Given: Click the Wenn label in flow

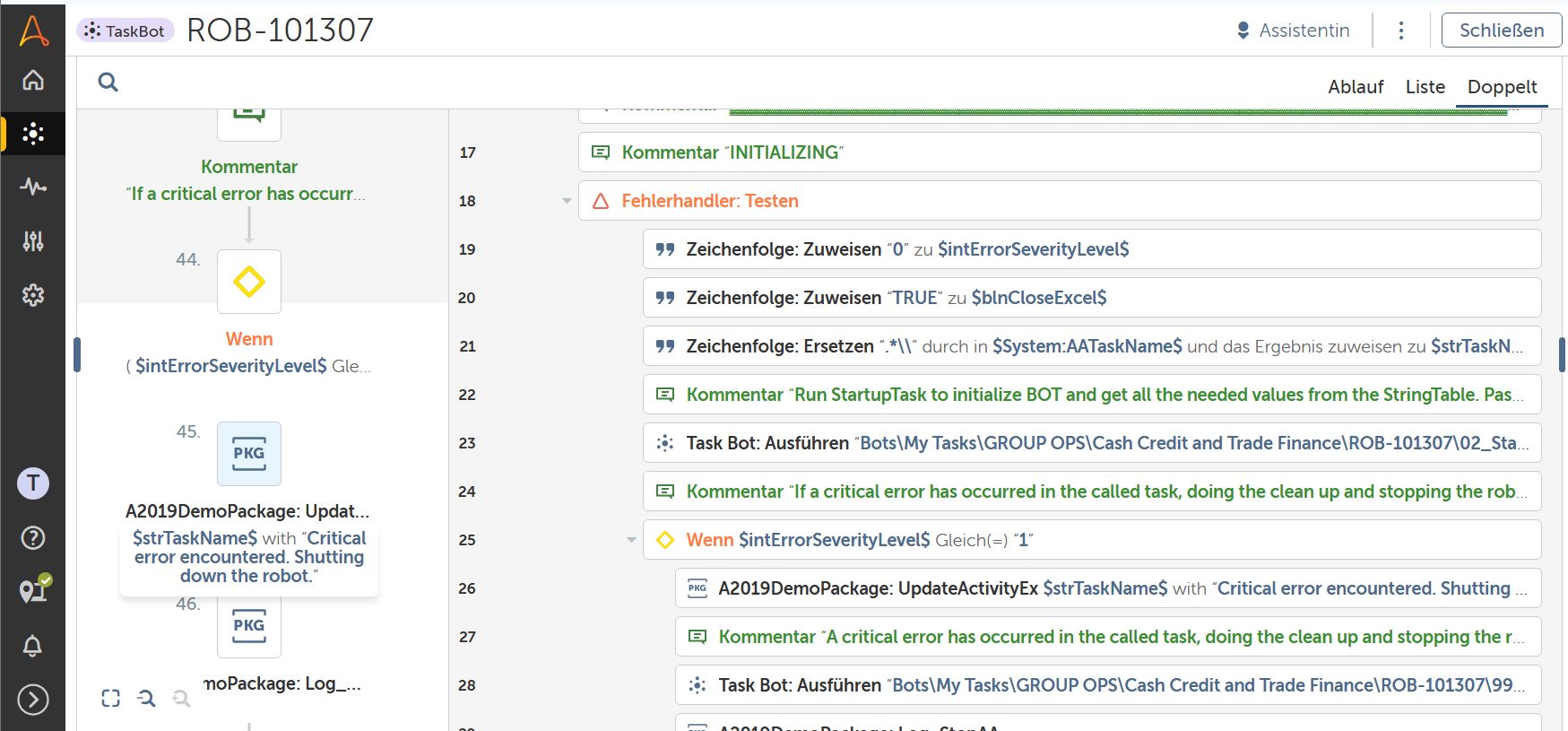Looking at the screenshot, I should [249, 339].
